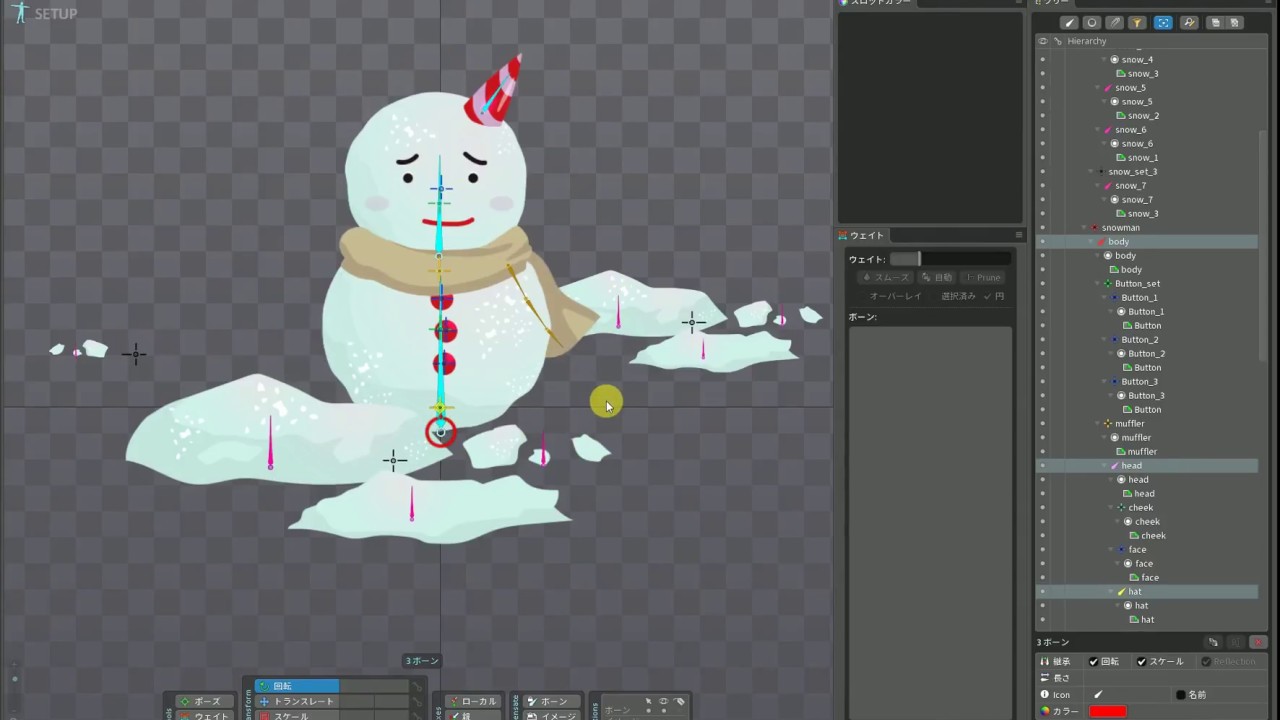Click the eye icon in Hierarchy header
1280x720 pixels.
tap(1043, 41)
